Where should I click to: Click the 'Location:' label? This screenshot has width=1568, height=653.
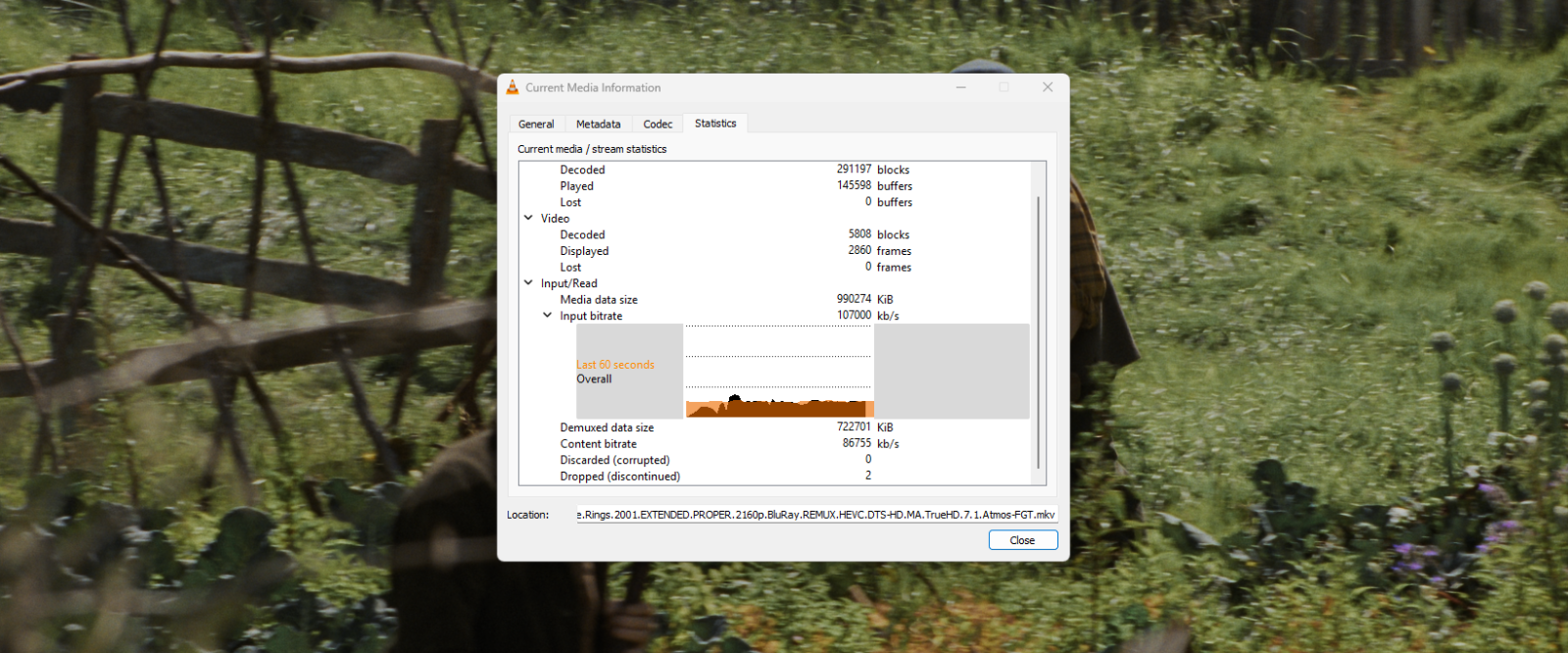click(x=527, y=515)
